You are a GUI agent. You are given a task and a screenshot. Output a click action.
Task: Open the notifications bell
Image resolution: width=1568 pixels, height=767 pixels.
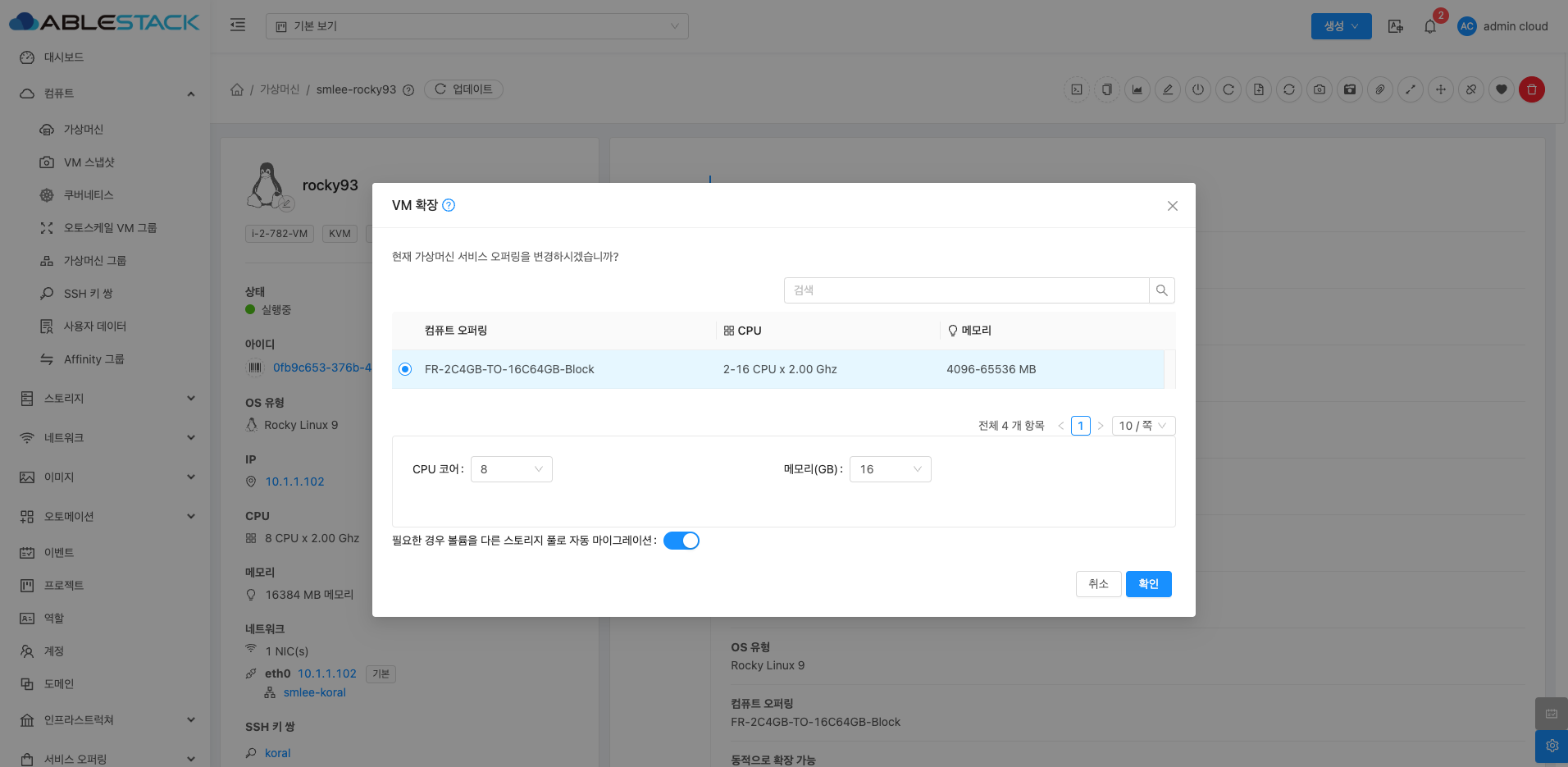coord(1430,26)
